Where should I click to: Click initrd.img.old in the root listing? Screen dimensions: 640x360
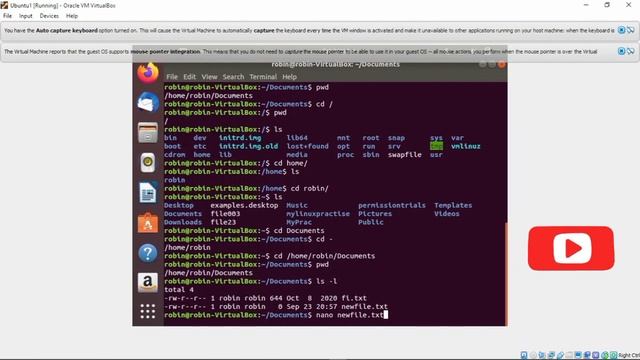click(249, 146)
